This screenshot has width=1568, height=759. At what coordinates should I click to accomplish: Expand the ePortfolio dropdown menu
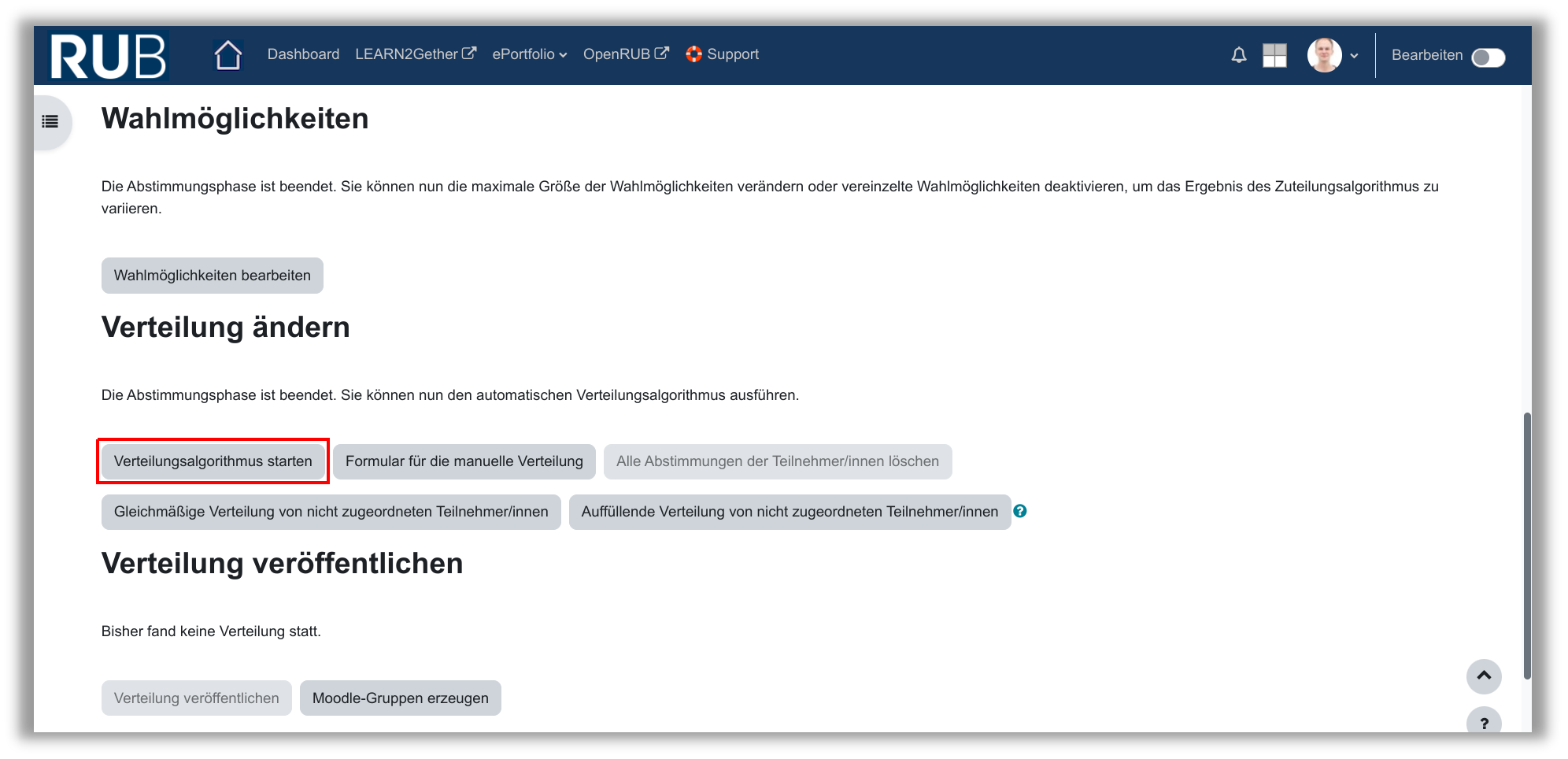[x=529, y=54]
